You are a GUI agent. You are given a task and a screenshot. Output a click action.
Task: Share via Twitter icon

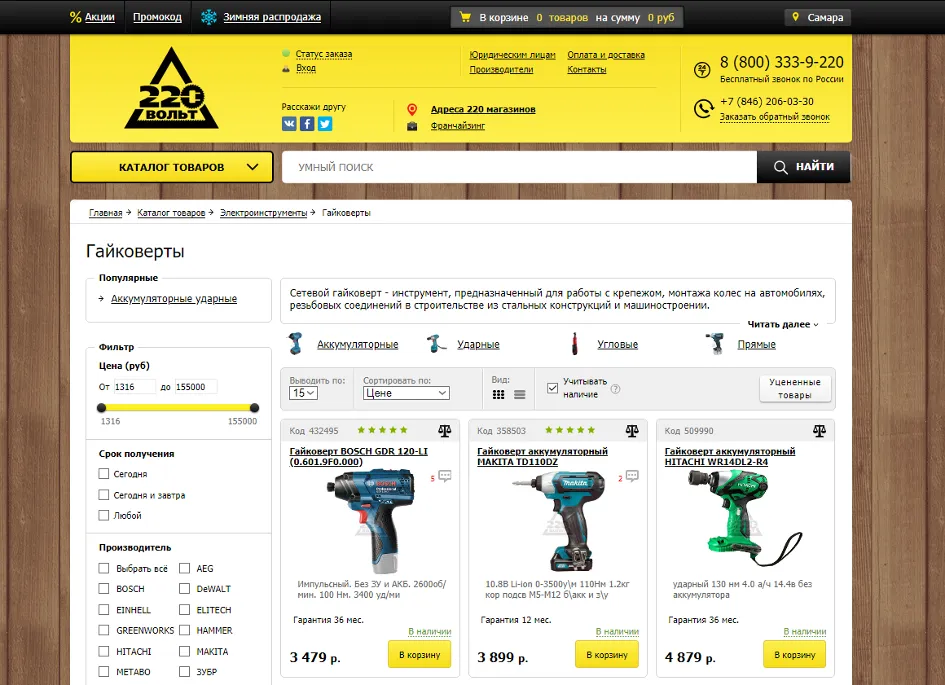[325, 124]
